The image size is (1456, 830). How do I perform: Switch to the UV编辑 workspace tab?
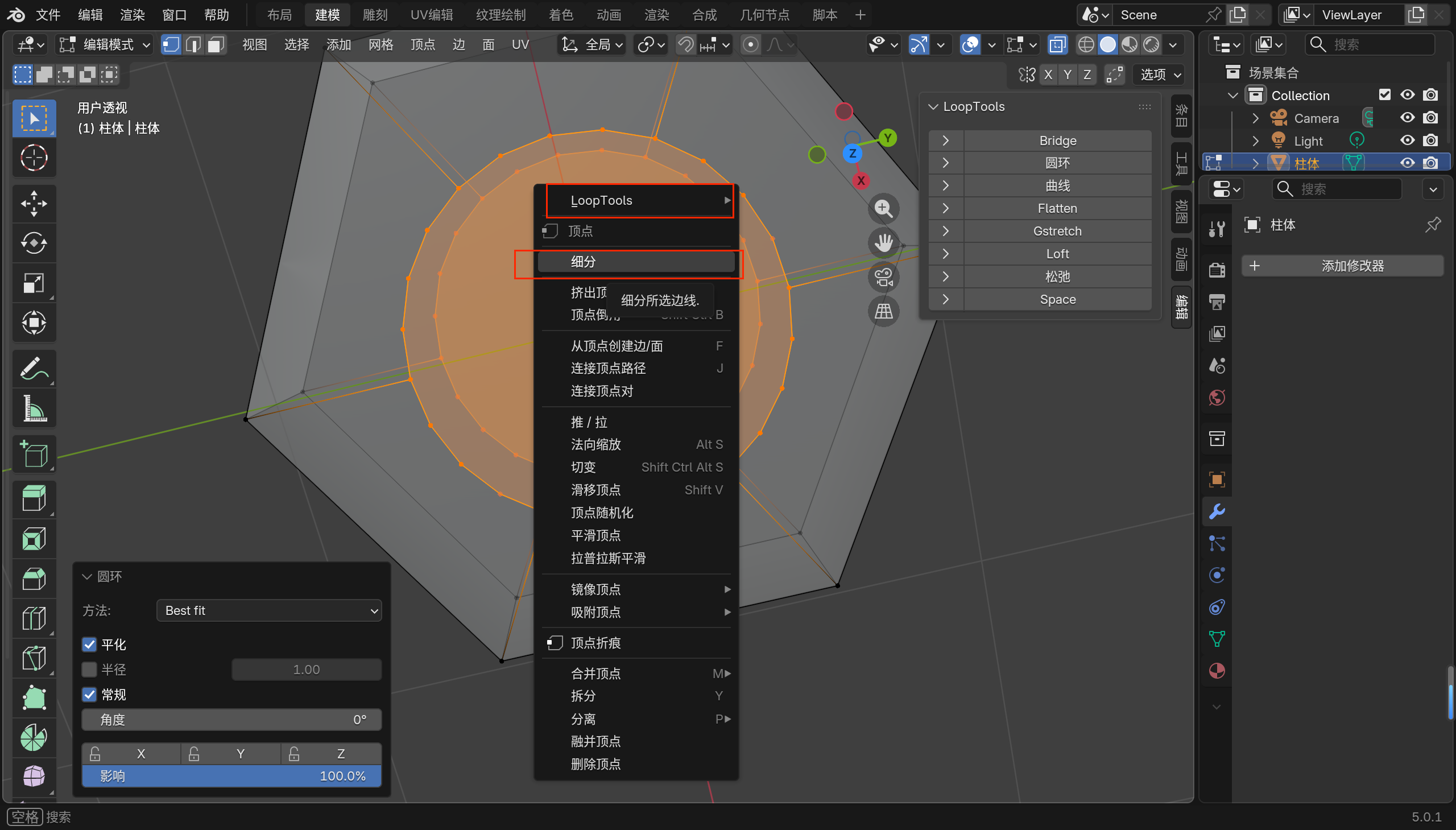(x=431, y=15)
